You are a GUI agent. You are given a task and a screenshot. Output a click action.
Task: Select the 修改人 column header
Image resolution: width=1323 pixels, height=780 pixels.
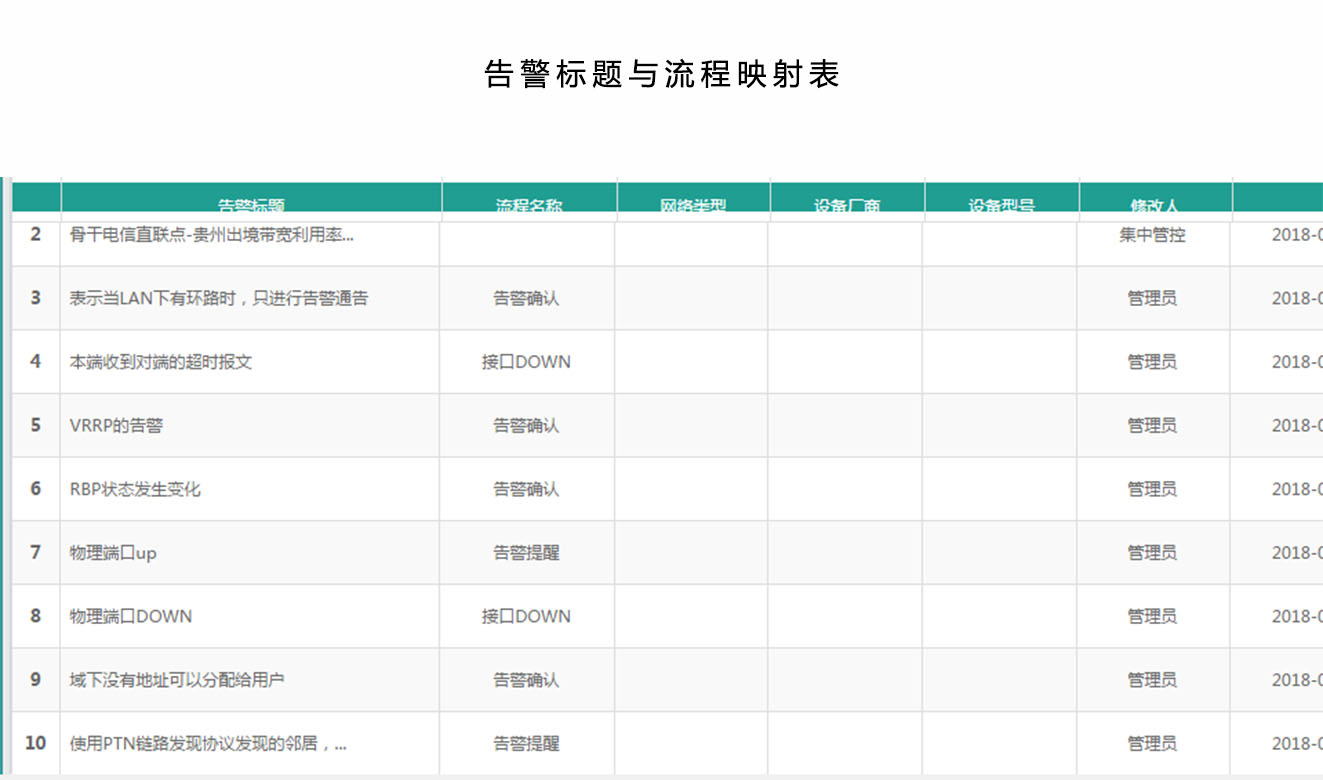1154,204
